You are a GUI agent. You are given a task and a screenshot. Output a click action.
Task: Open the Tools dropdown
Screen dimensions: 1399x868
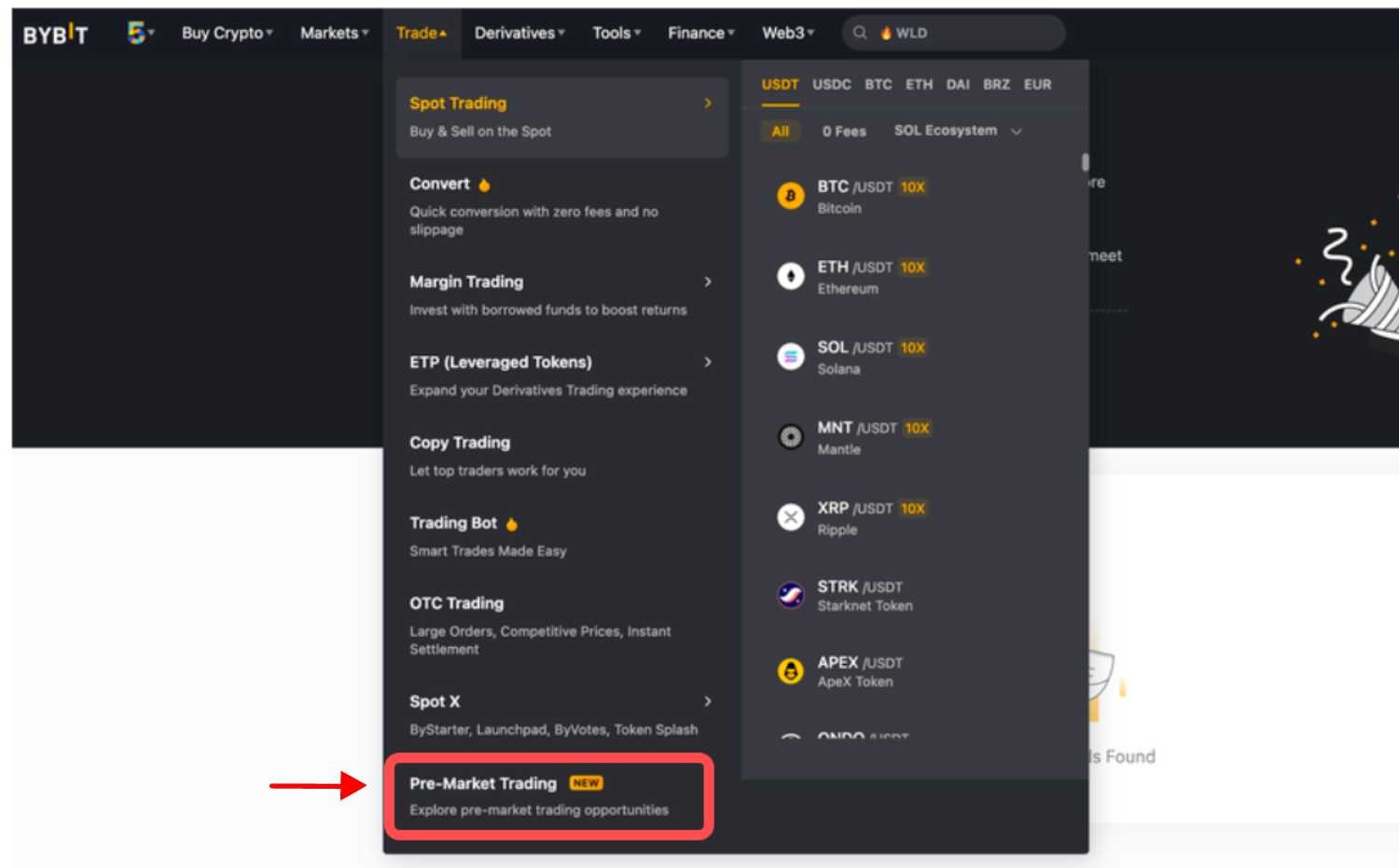(x=616, y=33)
